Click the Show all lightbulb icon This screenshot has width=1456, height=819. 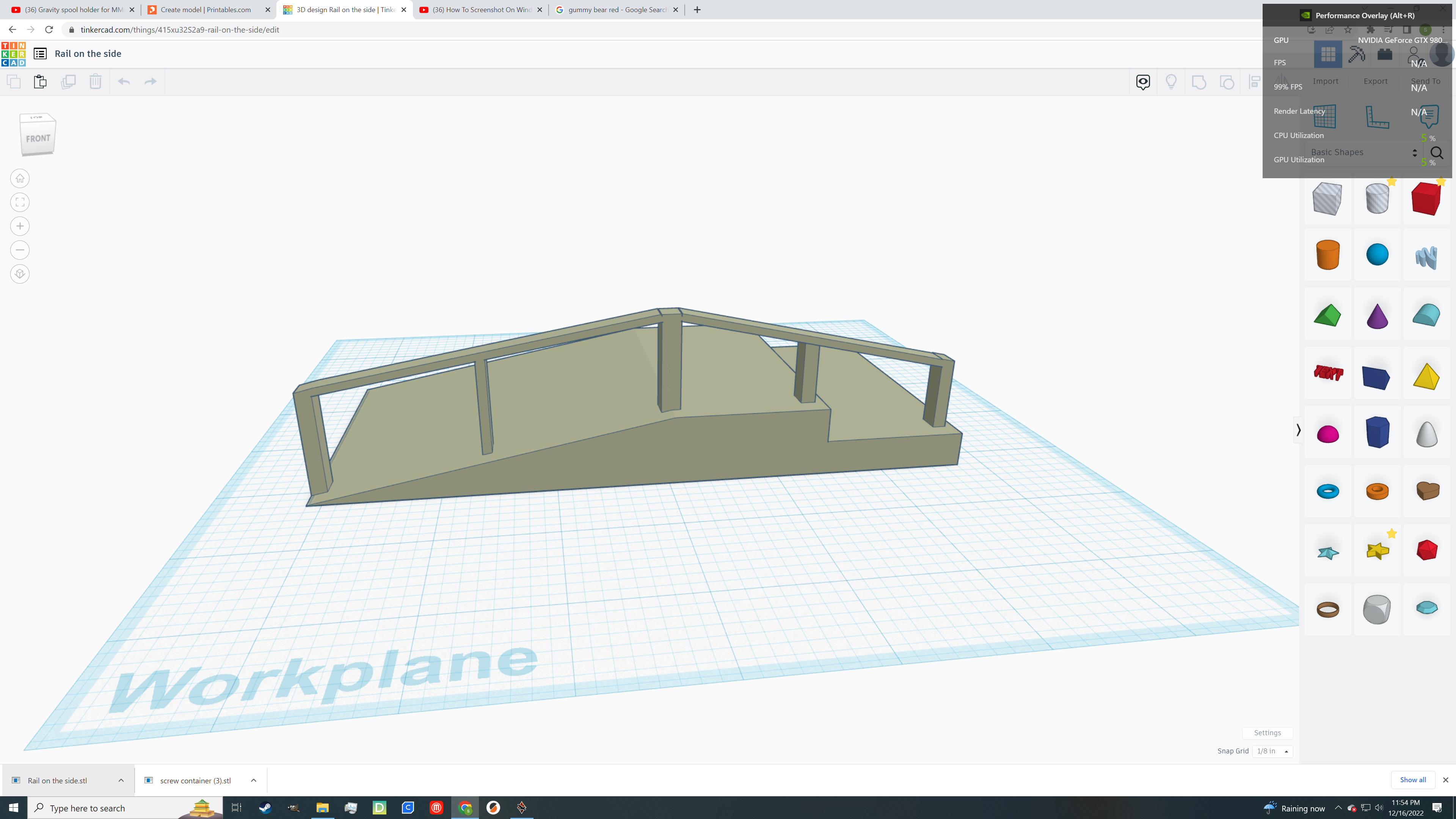click(1171, 82)
